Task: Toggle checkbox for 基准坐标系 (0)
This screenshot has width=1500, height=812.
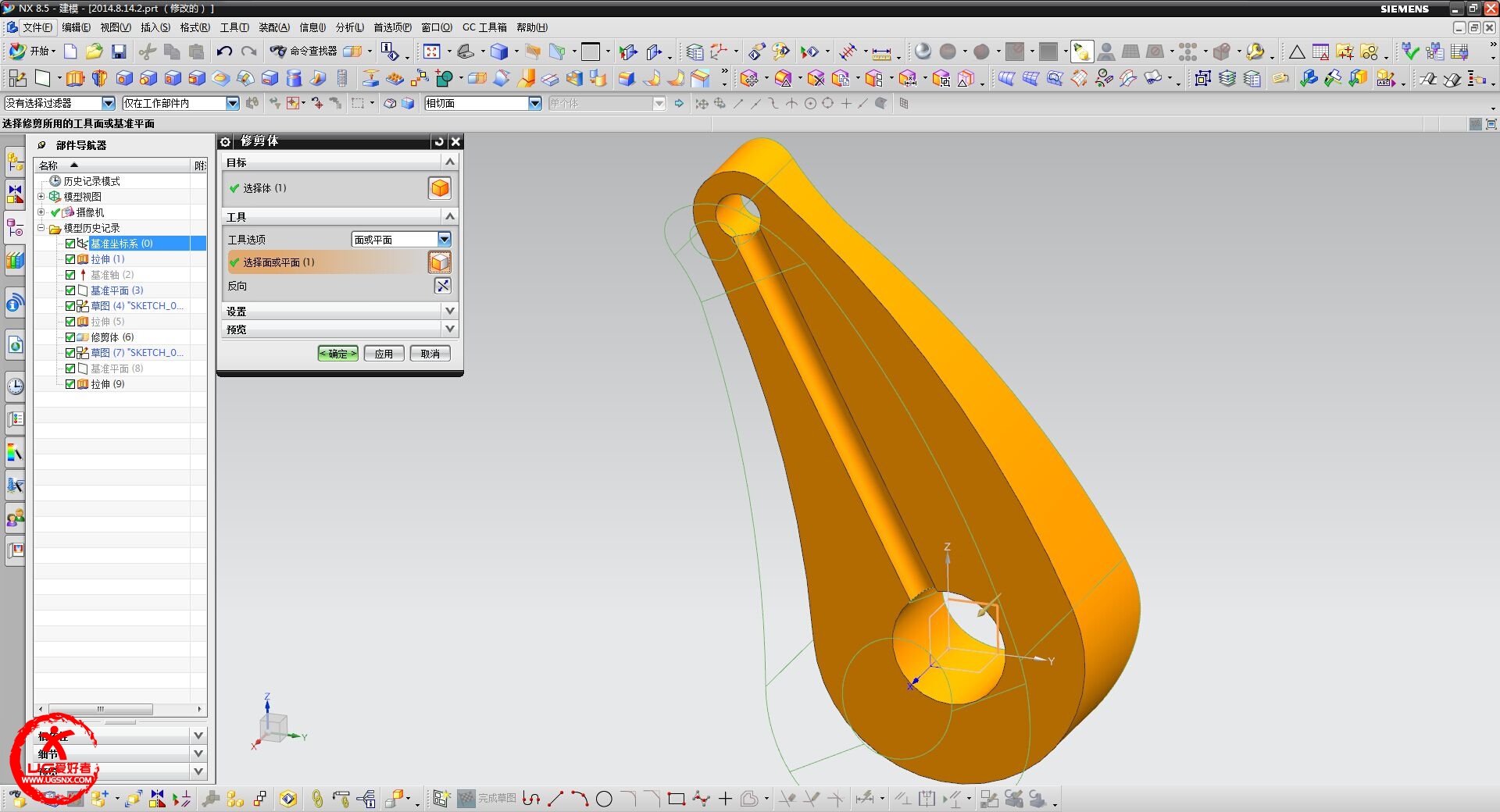Action: click(x=70, y=244)
